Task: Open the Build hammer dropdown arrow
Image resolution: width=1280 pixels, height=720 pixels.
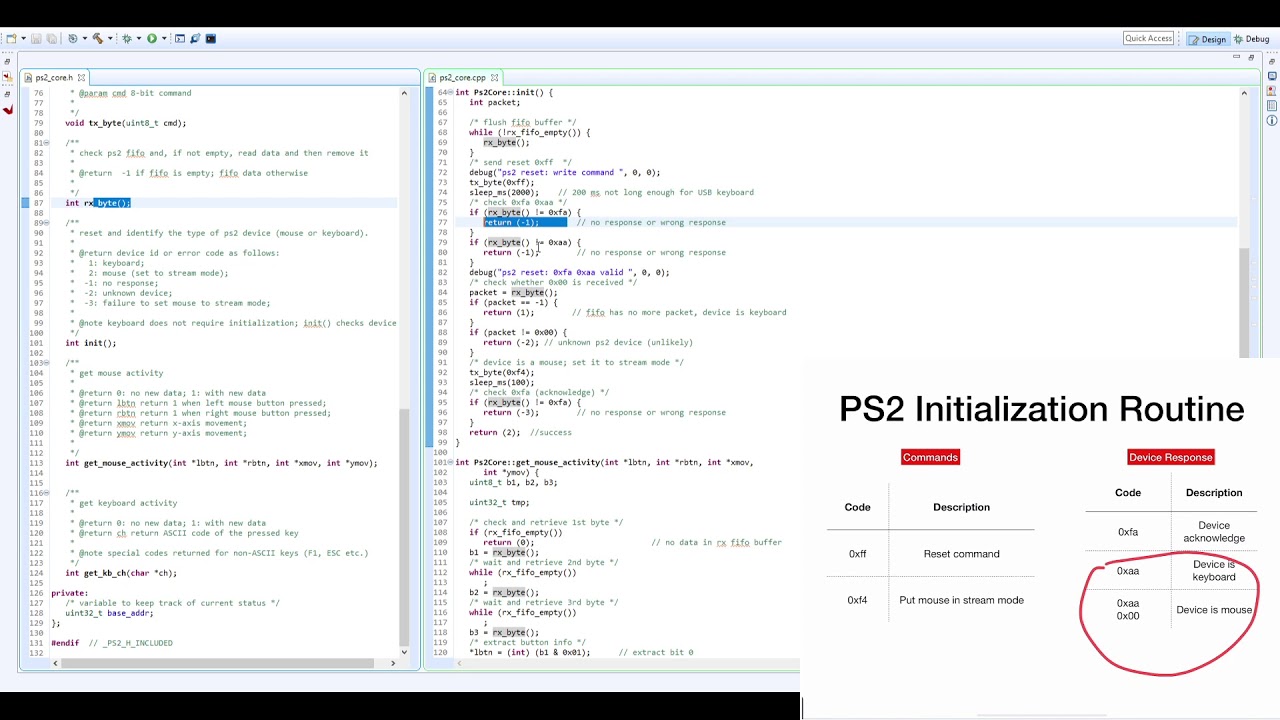Action: 110,39
